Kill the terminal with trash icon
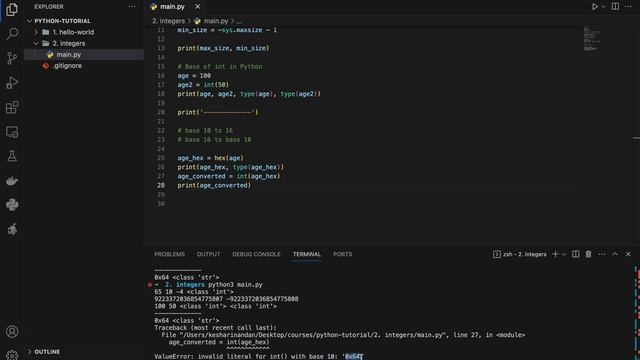Image resolution: width=640 pixels, height=360 pixels. click(x=588, y=254)
